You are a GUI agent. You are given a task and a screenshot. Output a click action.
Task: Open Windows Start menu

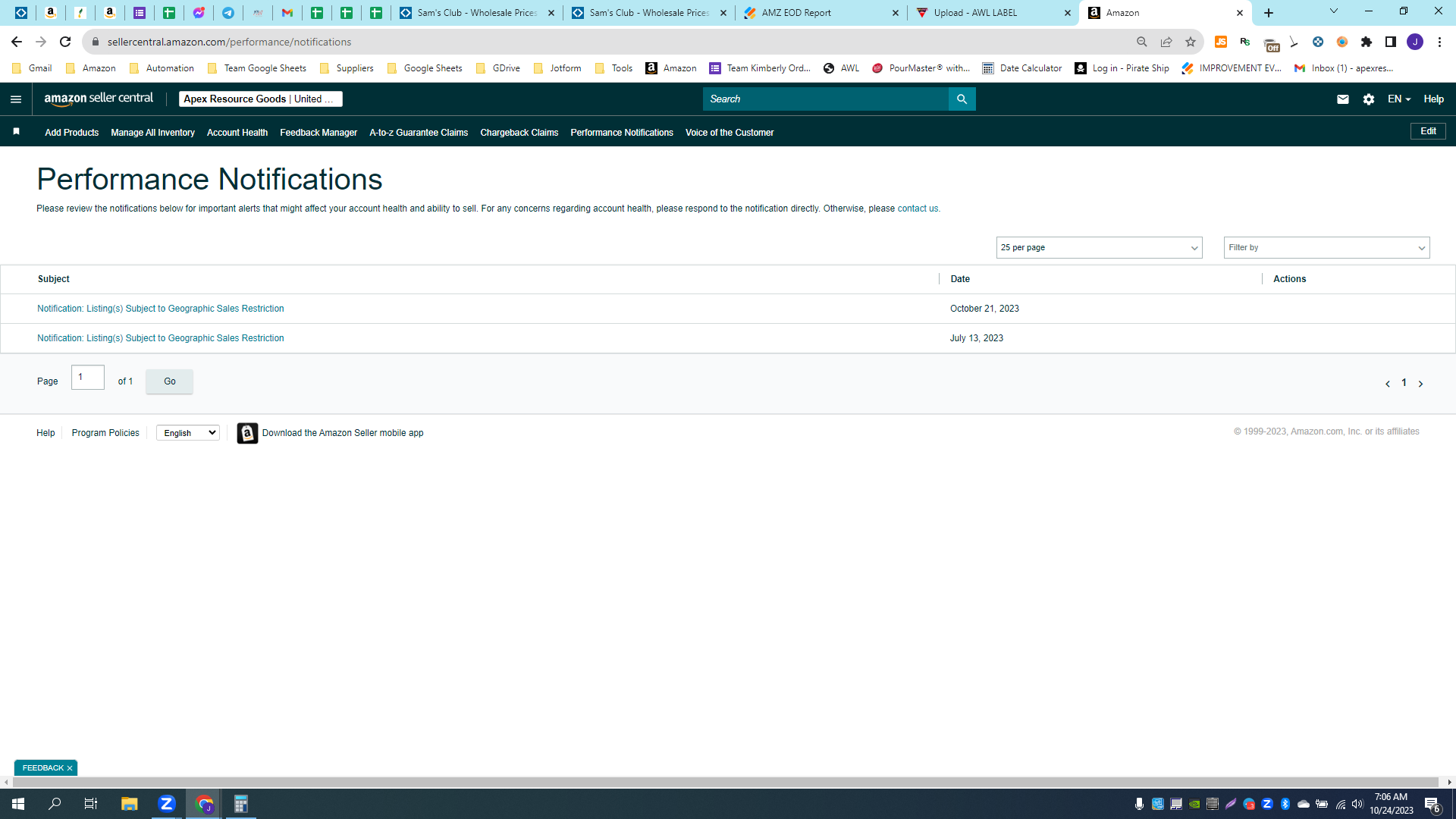click(x=18, y=804)
